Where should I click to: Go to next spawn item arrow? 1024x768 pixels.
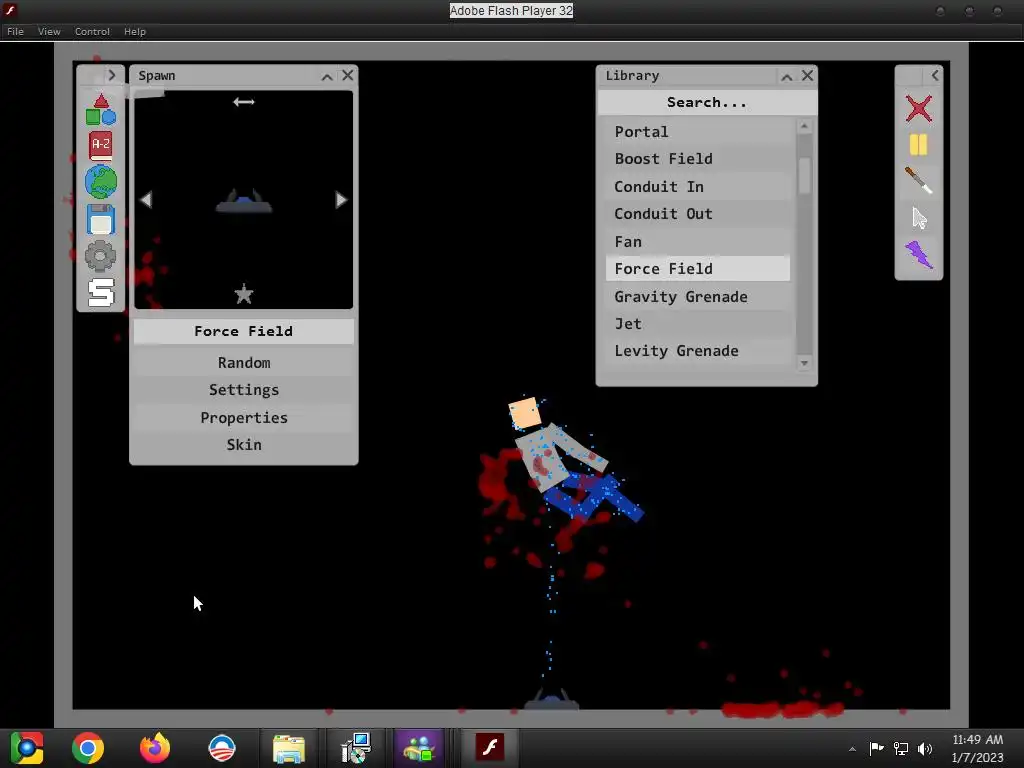[x=340, y=200]
